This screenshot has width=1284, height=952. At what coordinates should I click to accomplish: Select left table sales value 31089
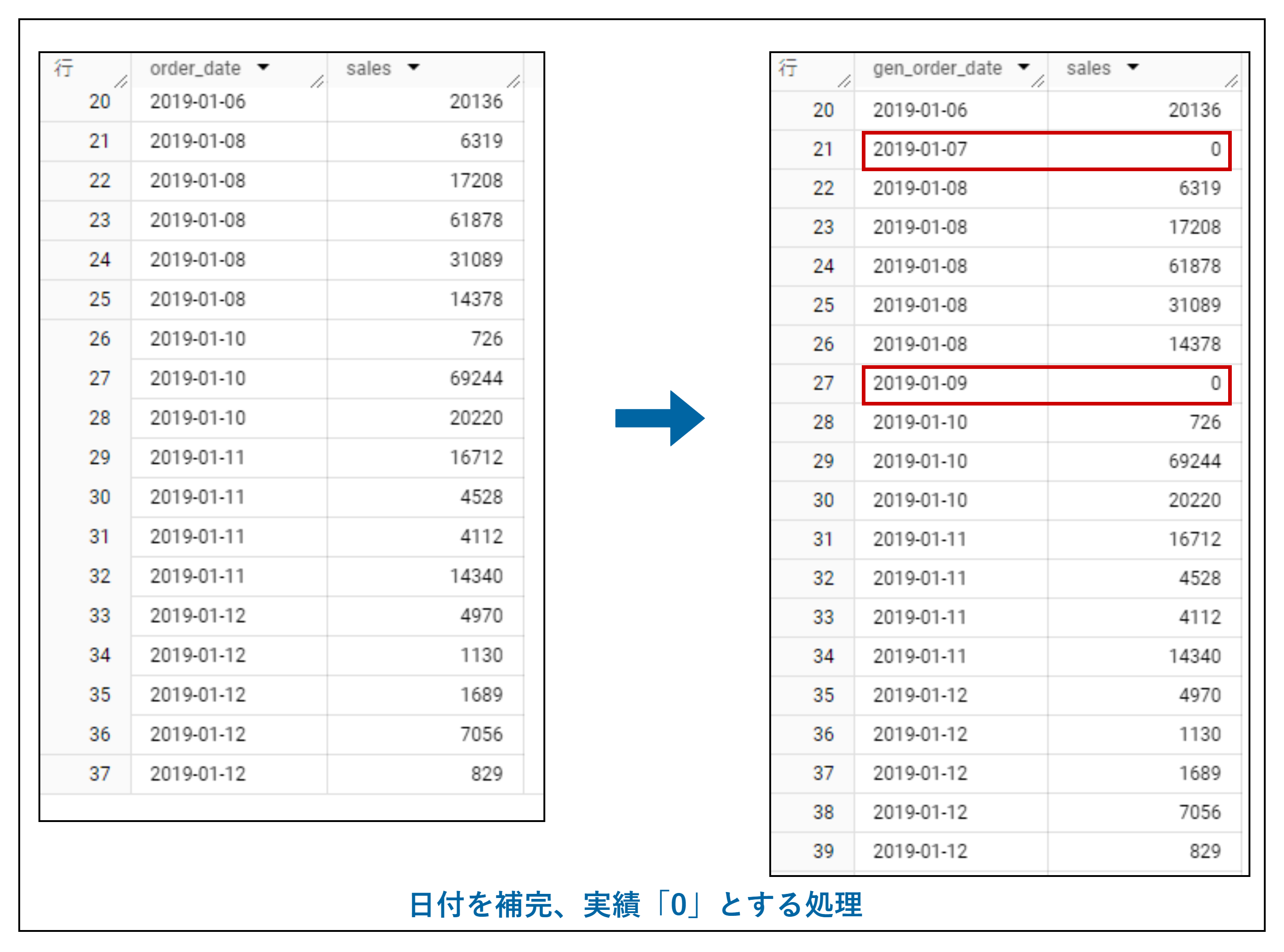[x=476, y=260]
